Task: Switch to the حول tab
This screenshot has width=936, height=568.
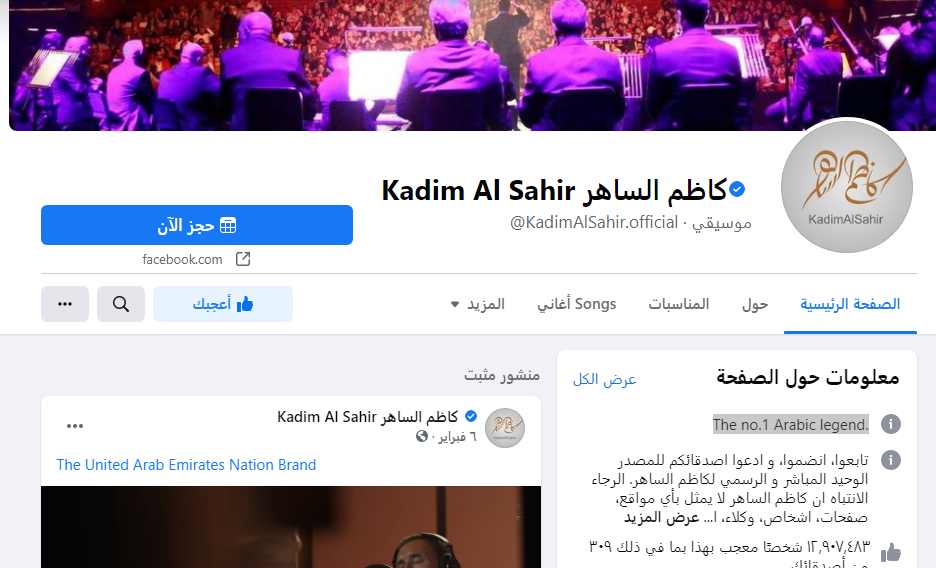Action: [x=755, y=304]
